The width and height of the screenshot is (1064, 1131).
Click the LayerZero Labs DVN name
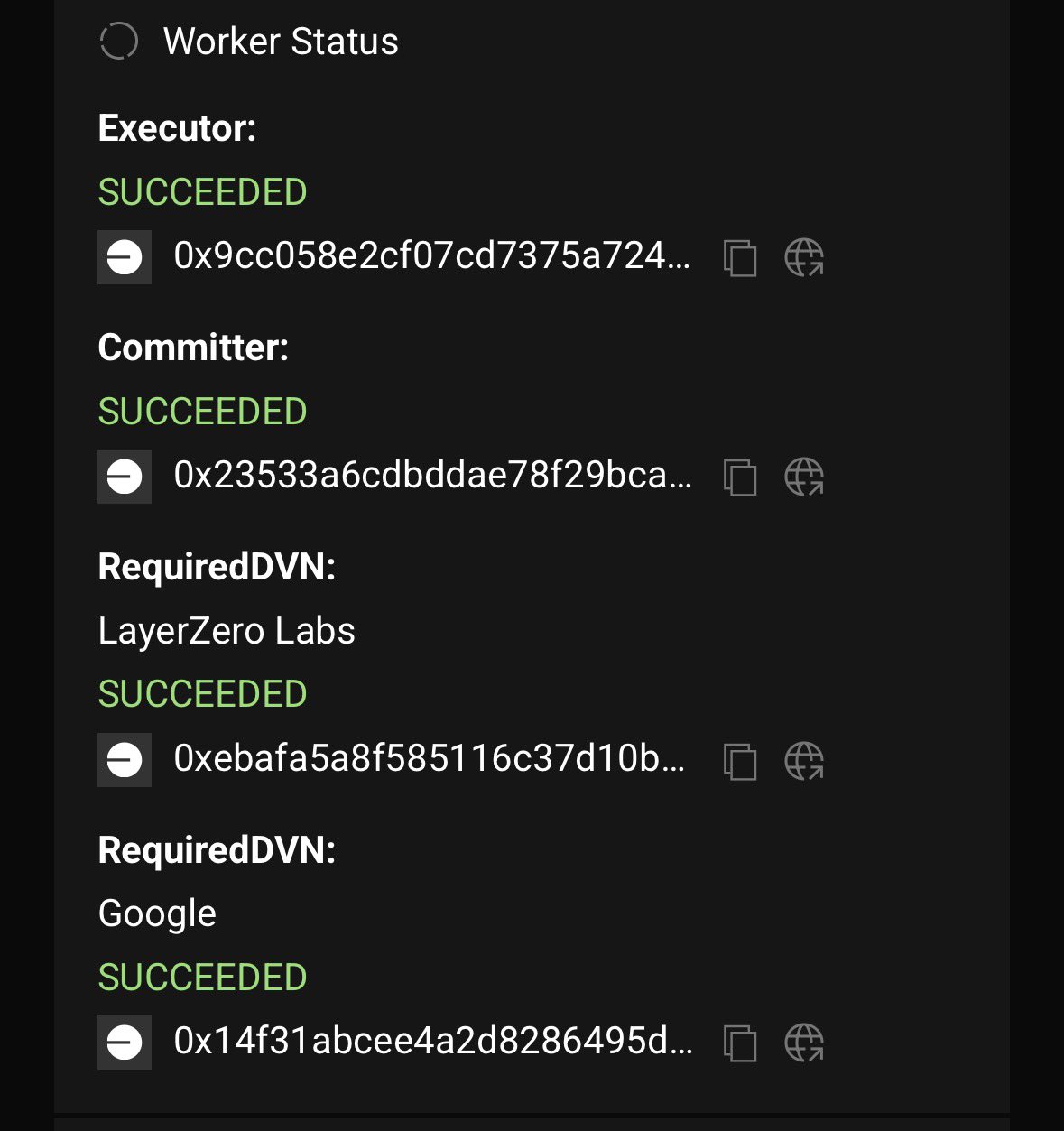[227, 631]
